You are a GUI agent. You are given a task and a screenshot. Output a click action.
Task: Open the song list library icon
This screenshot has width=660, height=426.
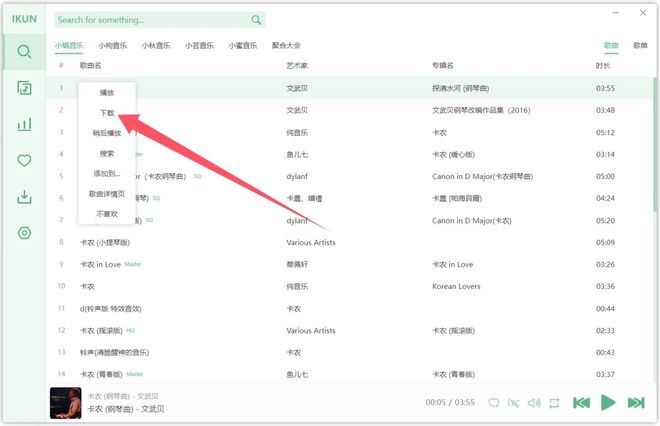coord(24,88)
